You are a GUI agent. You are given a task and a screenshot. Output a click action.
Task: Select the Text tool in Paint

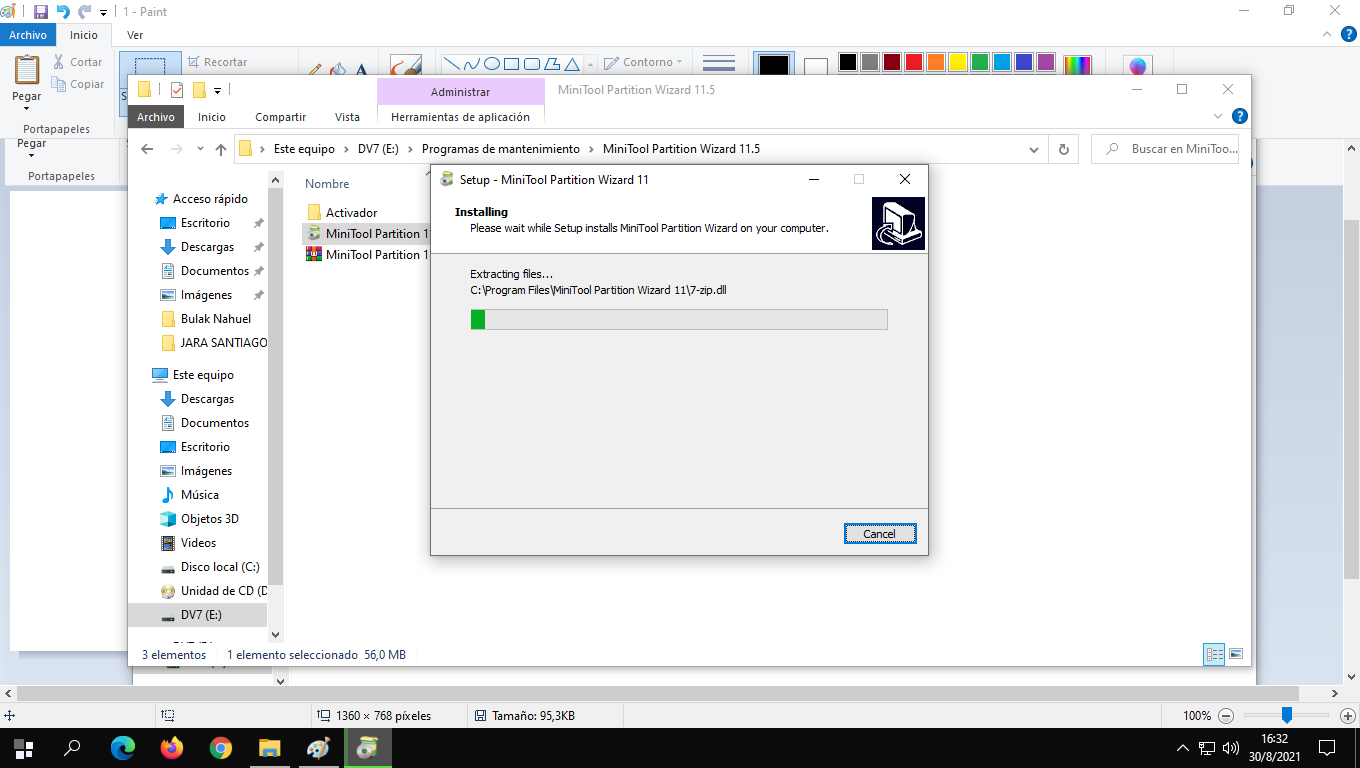[361, 71]
